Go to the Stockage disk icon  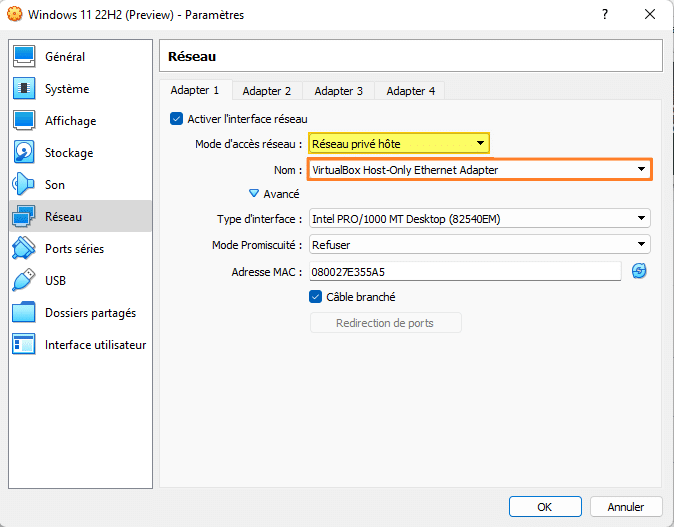coord(25,153)
